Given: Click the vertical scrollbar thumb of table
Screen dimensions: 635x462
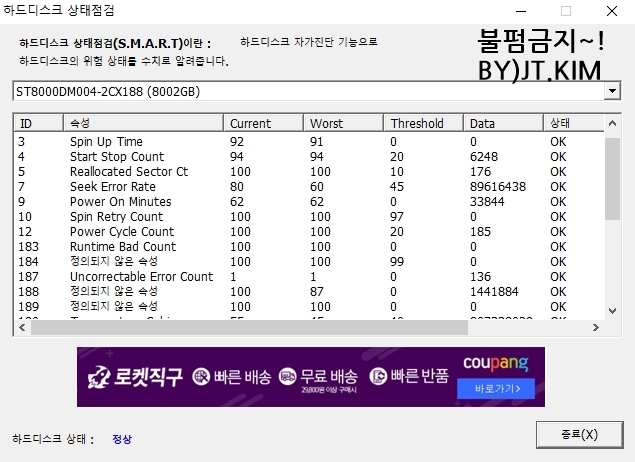Looking at the screenshot, I should pyautogui.click(x=612, y=178).
